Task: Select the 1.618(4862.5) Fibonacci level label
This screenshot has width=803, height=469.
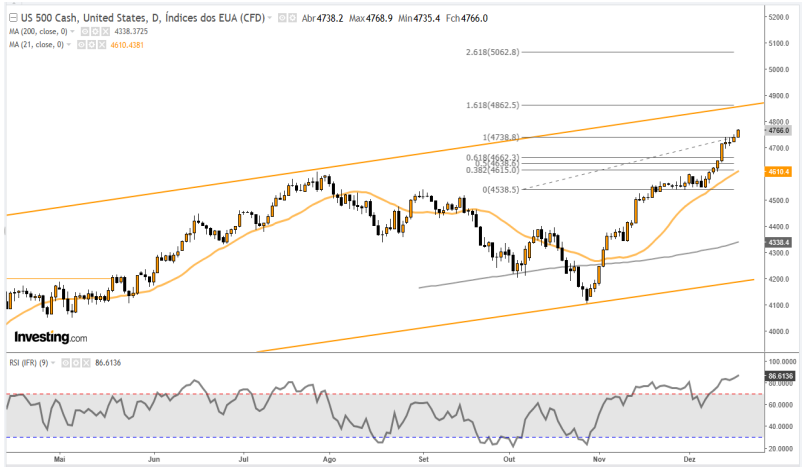Action: click(x=492, y=105)
